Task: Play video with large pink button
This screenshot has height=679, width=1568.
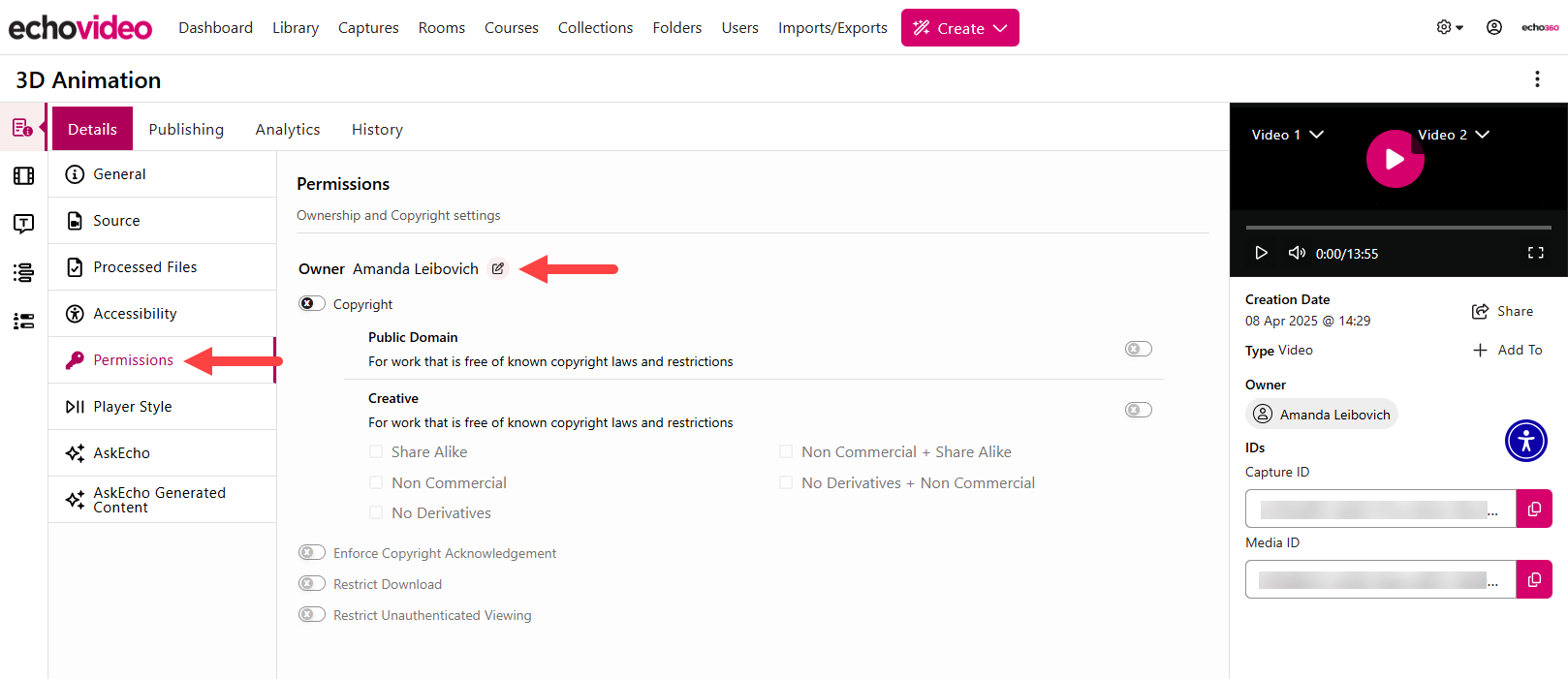Action: (x=1395, y=159)
